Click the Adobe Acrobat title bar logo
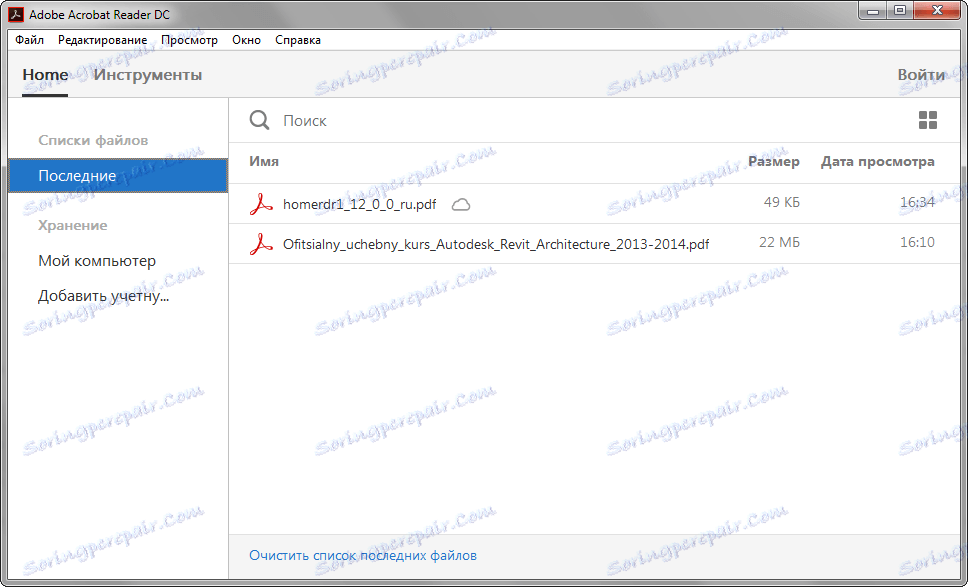This screenshot has width=968, height=587. tap(16, 14)
